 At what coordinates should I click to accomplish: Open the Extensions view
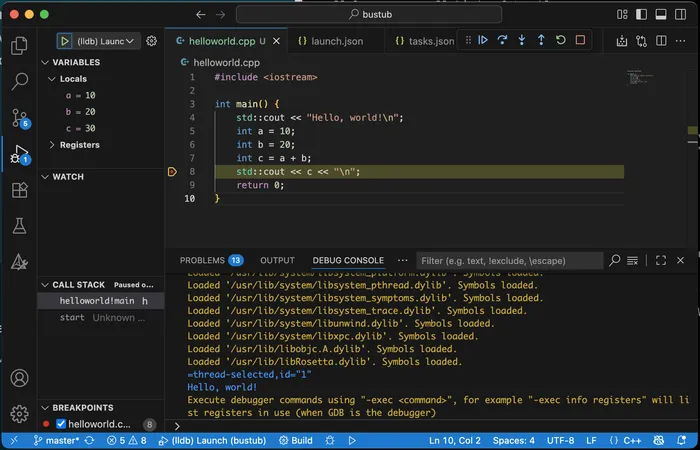pyautogui.click(x=19, y=190)
